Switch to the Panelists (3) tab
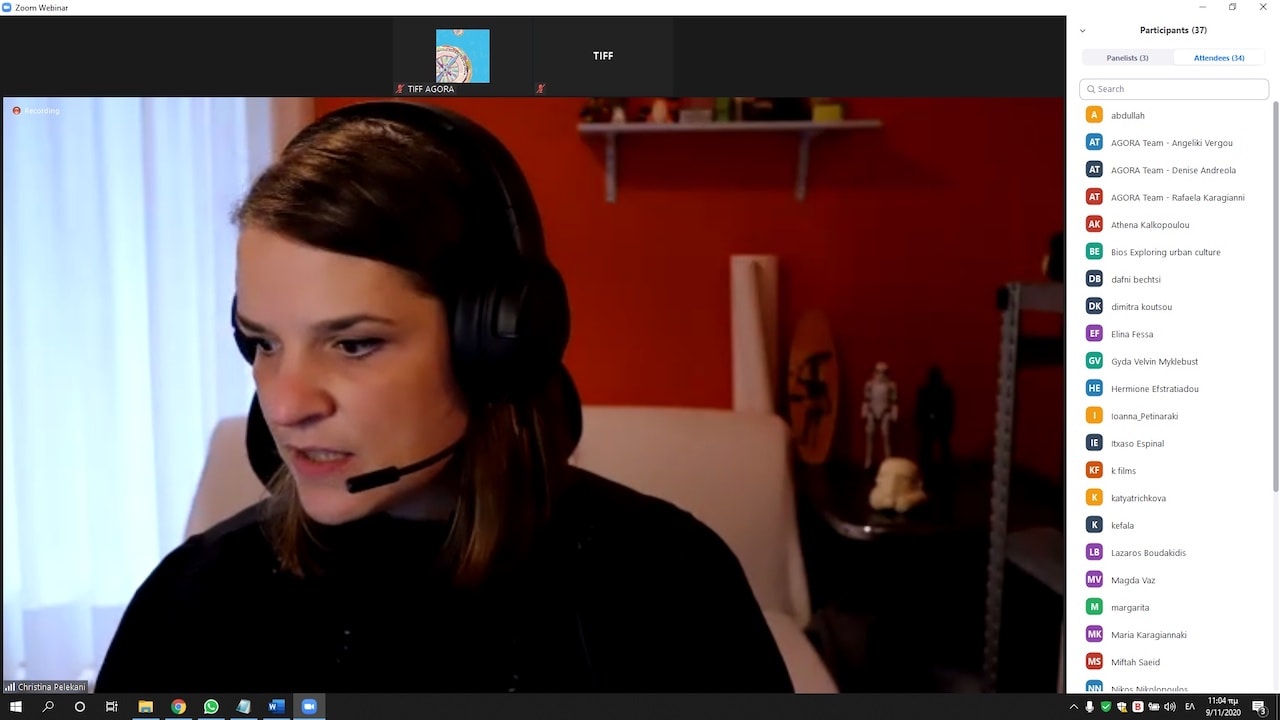 tap(1127, 58)
